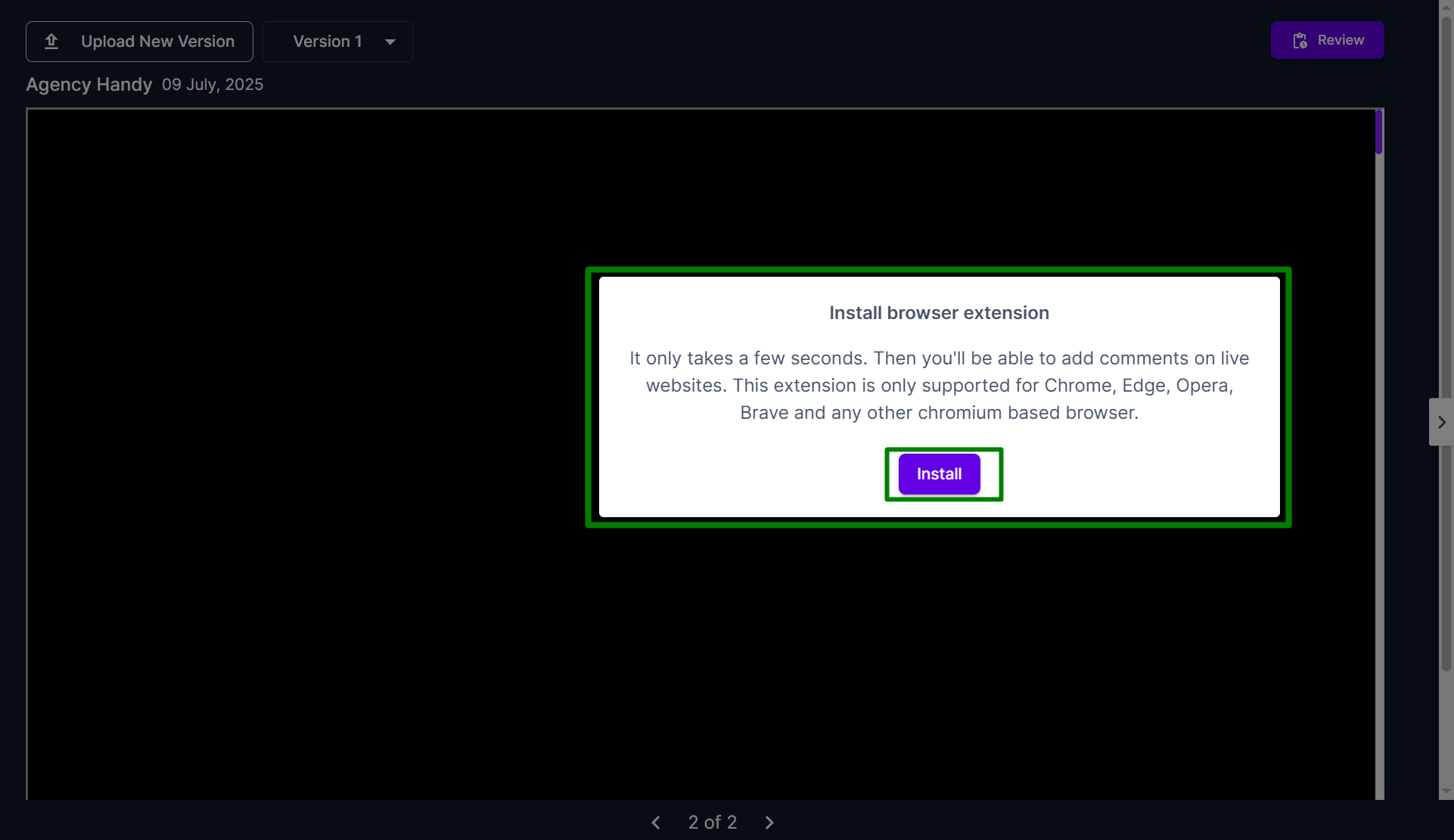1454x840 pixels.
Task: Click the Upload New Version label
Action: (157, 42)
